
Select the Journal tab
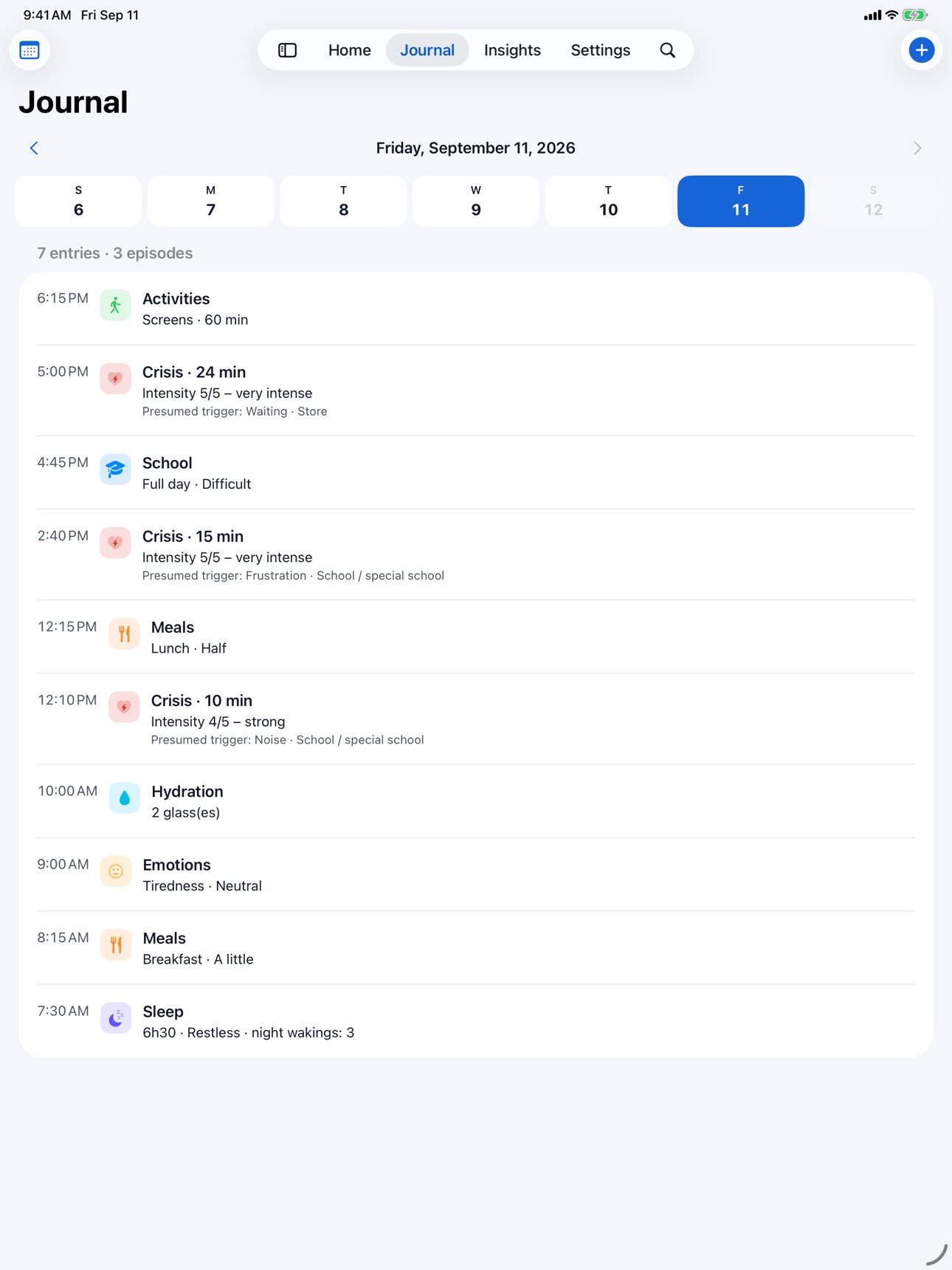(427, 50)
